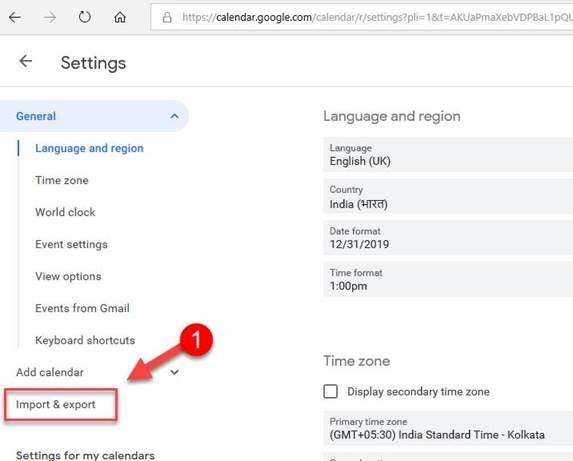Select Events from Gmail
The width and height of the screenshot is (573, 461).
point(82,308)
